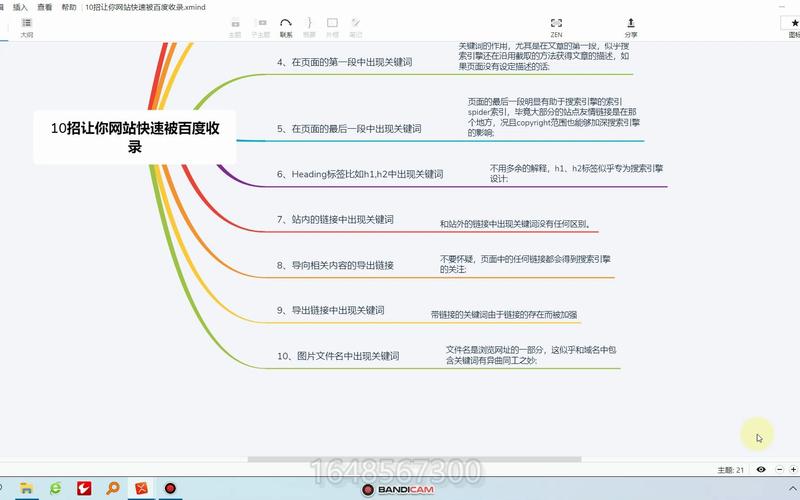Click the zoom in plus button

pyautogui.click(x=793, y=469)
